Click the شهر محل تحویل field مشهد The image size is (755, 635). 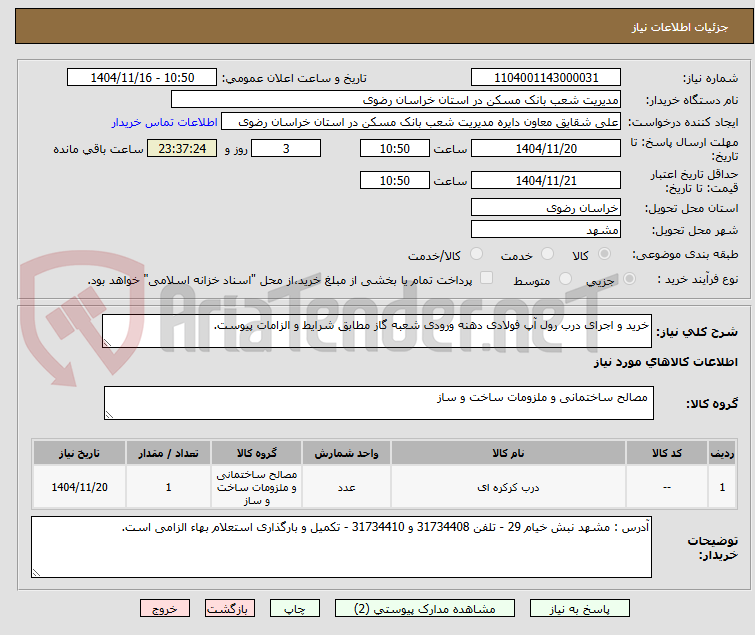pos(546,230)
